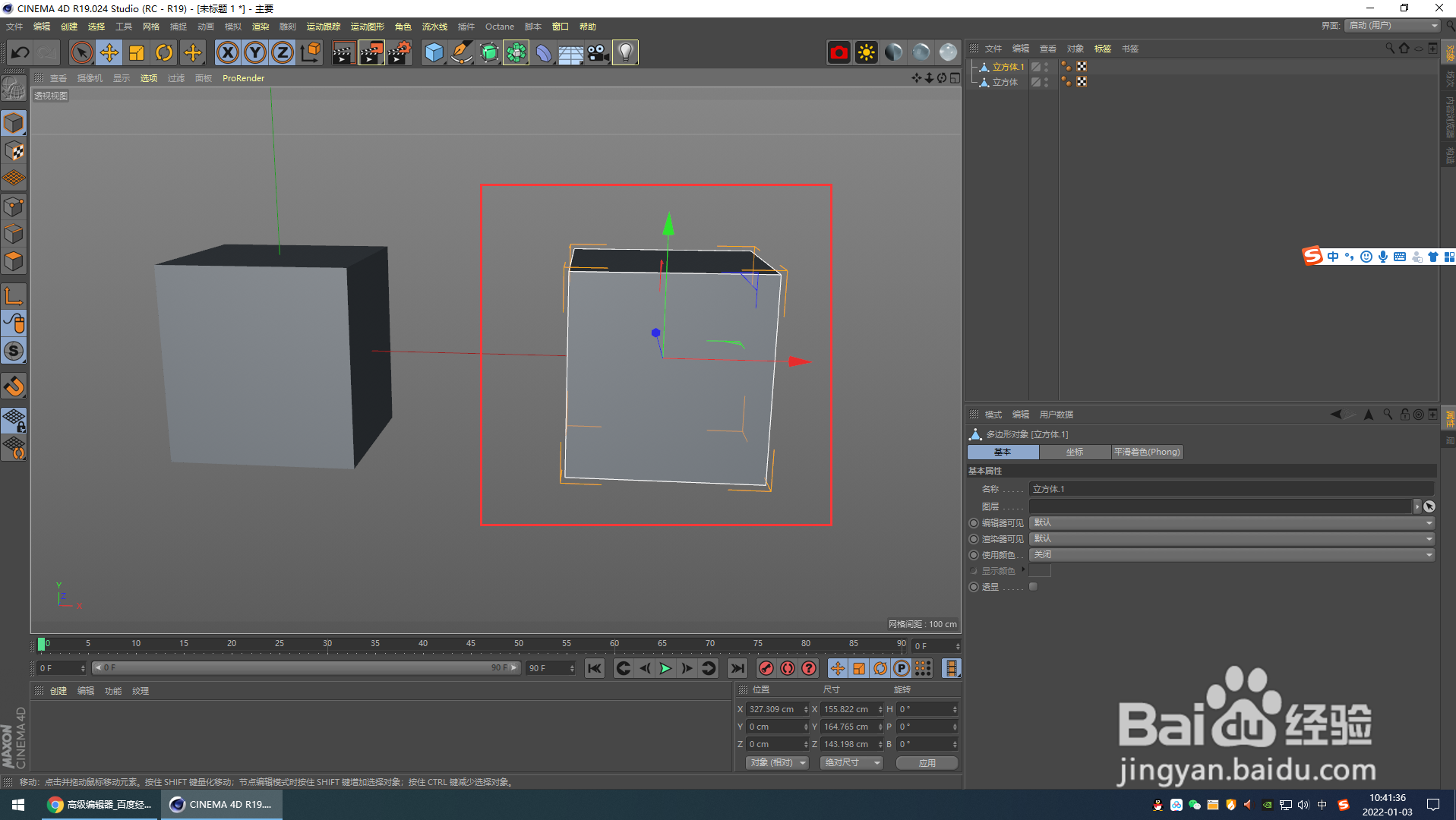Add a Light object
Screen dimensions: 1456x820
pyautogui.click(x=625, y=52)
